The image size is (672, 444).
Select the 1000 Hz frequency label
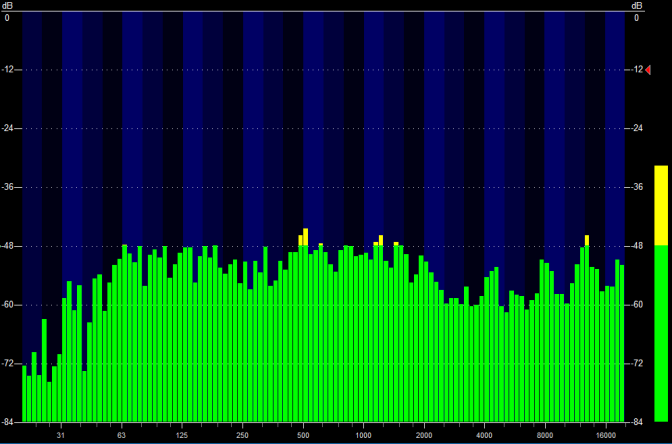(x=363, y=434)
